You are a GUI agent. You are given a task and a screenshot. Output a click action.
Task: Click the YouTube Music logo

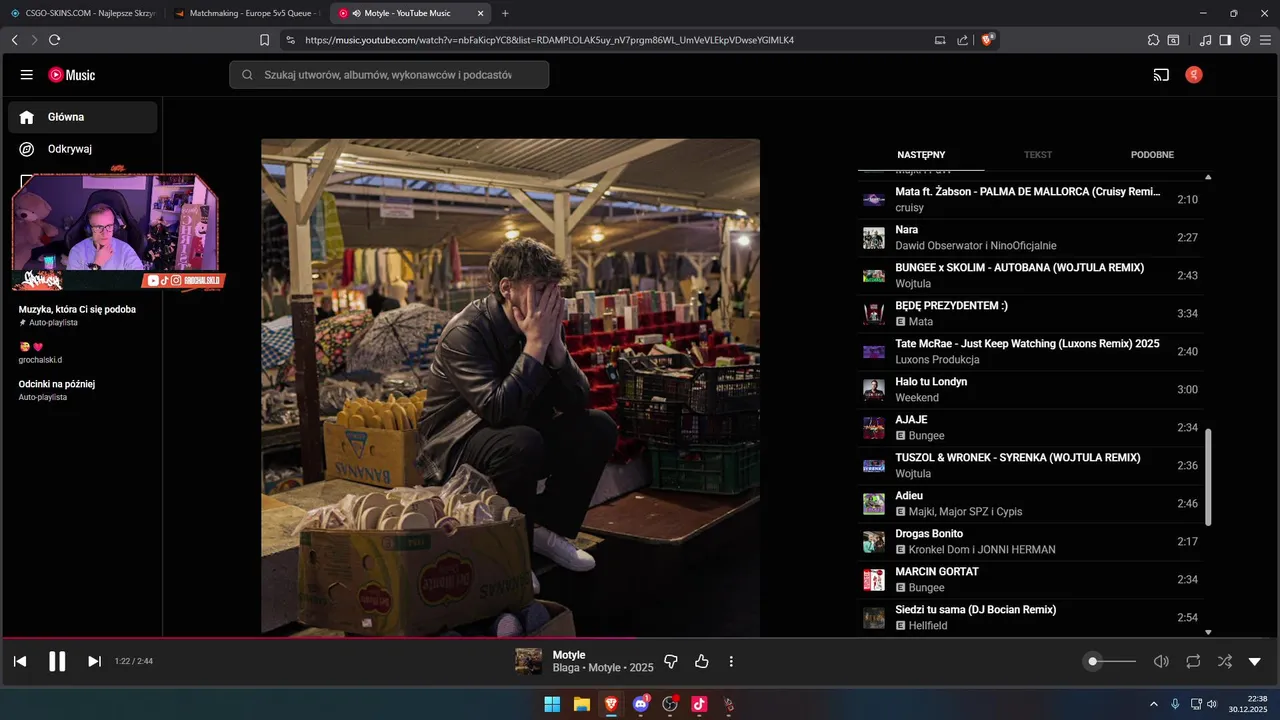tap(72, 75)
